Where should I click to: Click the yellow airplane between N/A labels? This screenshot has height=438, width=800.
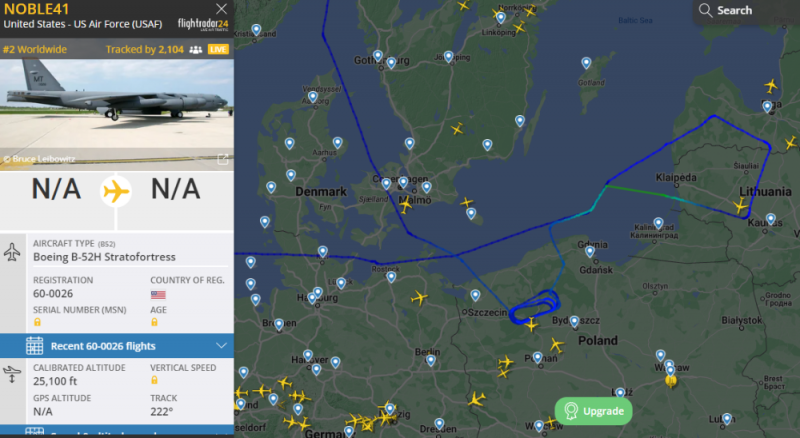(x=116, y=189)
